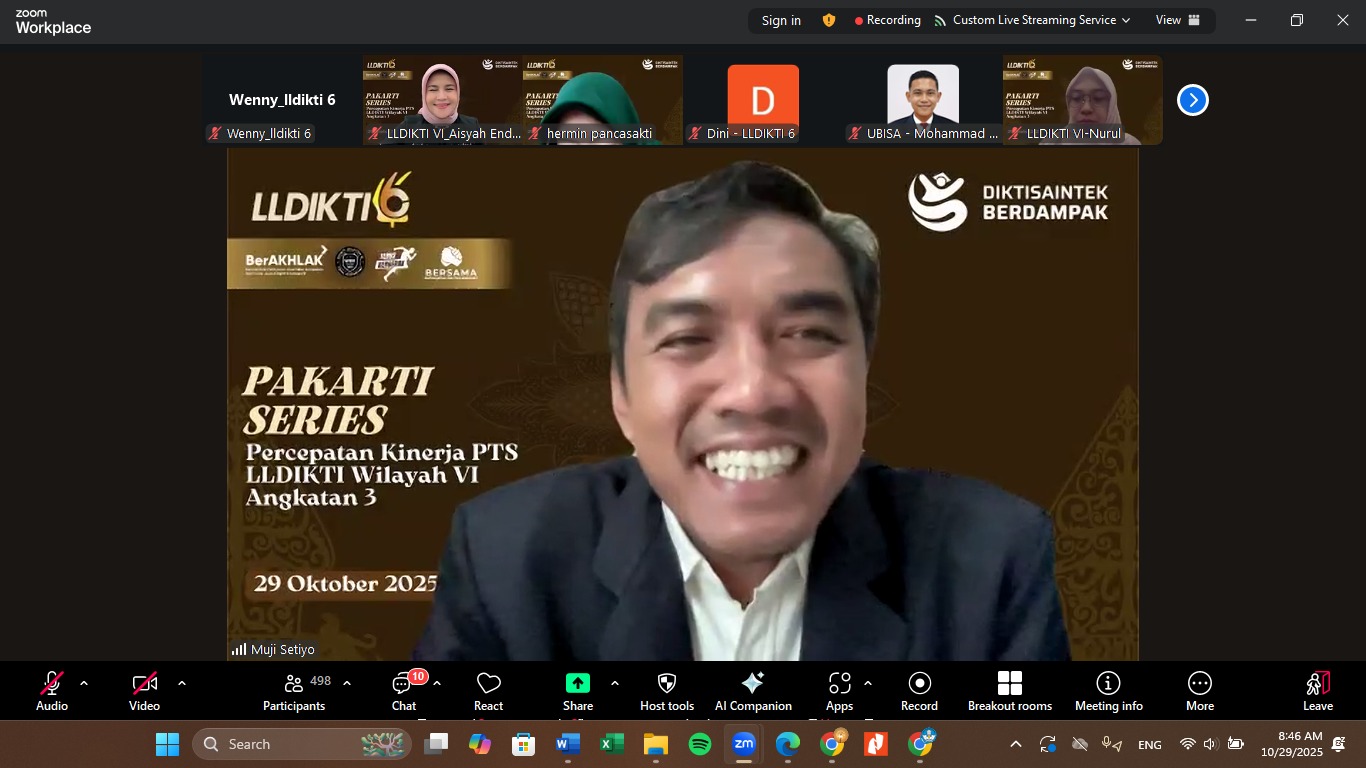Show next participants with blue arrow

pyautogui.click(x=1192, y=100)
